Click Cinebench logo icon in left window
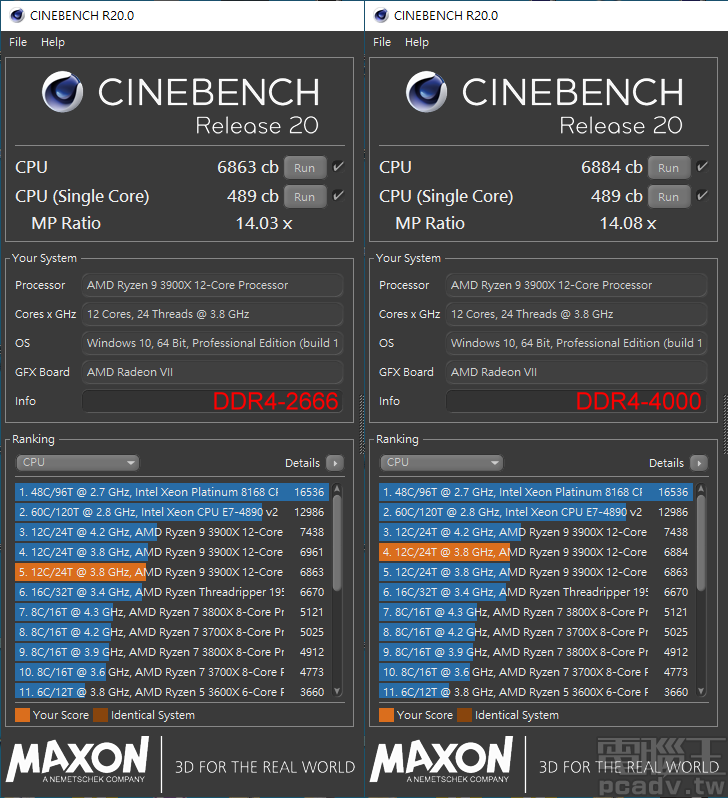Viewport: 728px width, 798px height. click(63, 92)
